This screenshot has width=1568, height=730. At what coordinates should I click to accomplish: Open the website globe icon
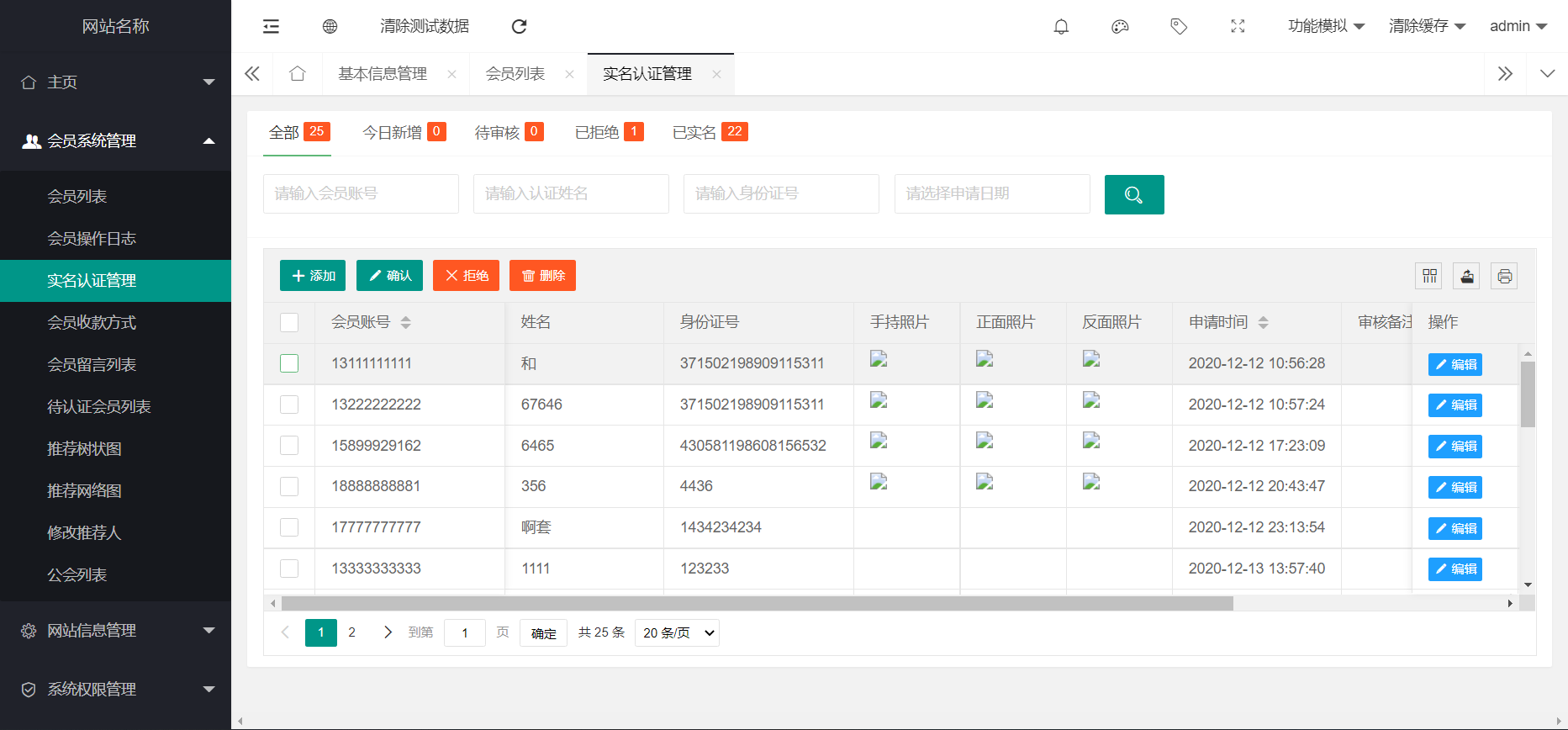pos(330,26)
